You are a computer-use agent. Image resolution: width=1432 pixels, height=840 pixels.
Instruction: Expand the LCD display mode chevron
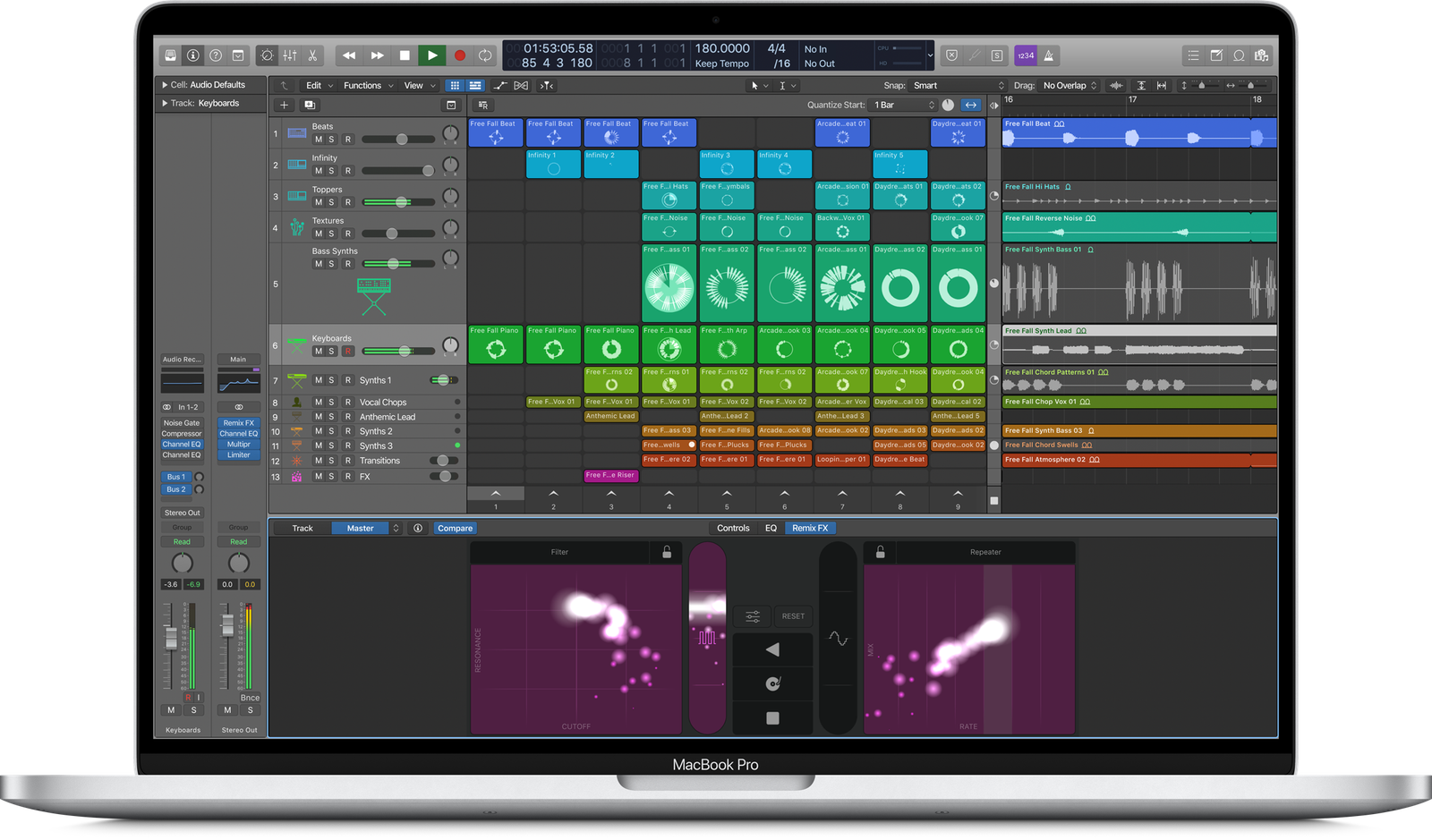[x=930, y=55]
